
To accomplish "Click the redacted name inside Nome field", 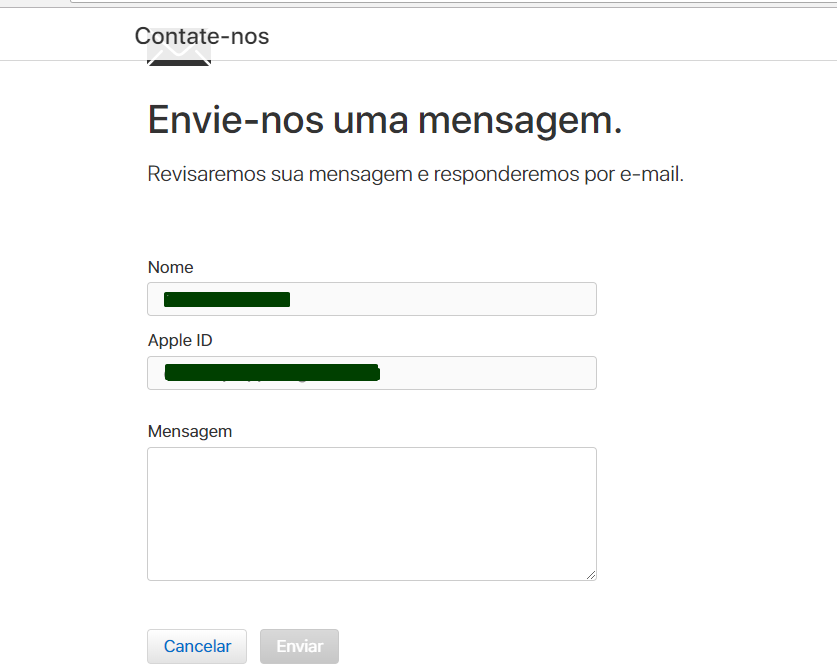I will 227,299.
